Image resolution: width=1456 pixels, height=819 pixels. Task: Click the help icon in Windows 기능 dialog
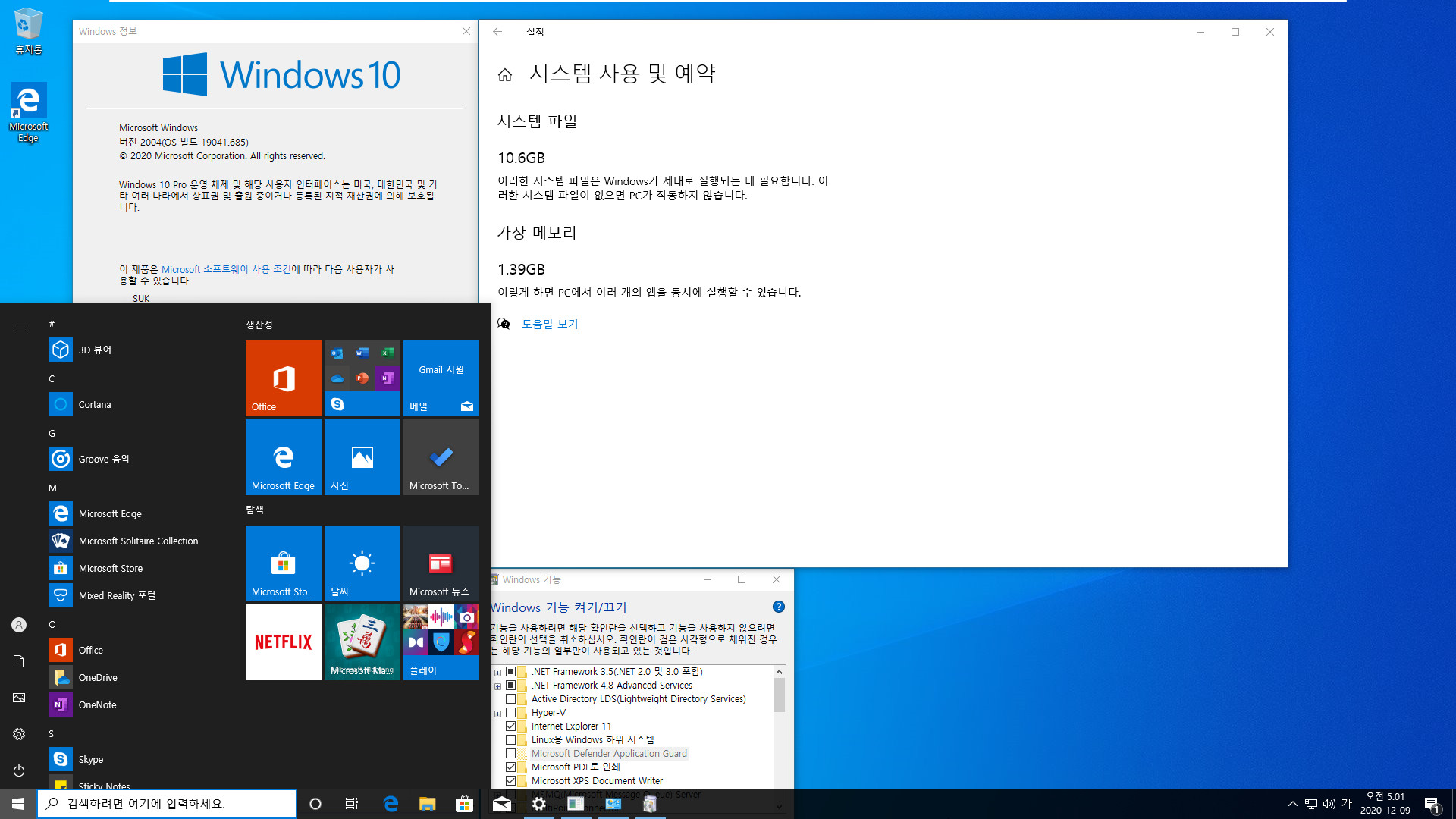pos(778,607)
